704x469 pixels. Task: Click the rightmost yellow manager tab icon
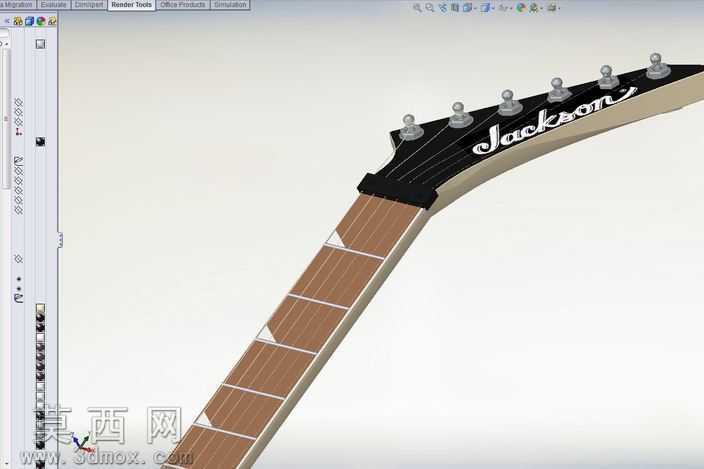tap(52, 21)
